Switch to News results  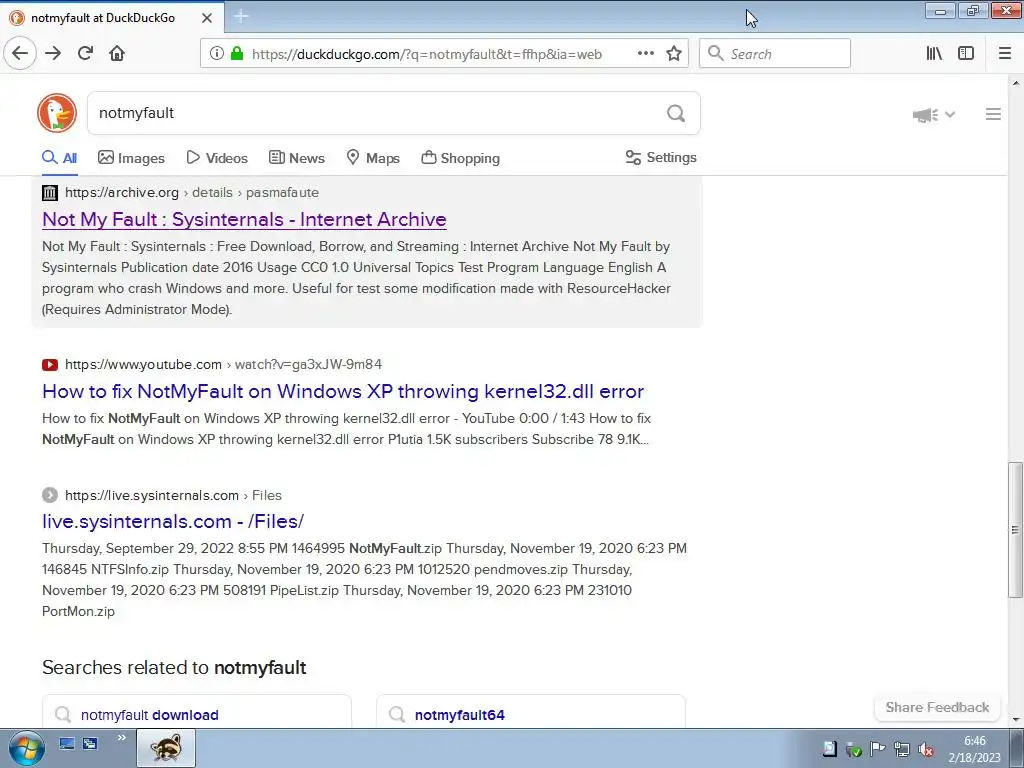(296, 158)
